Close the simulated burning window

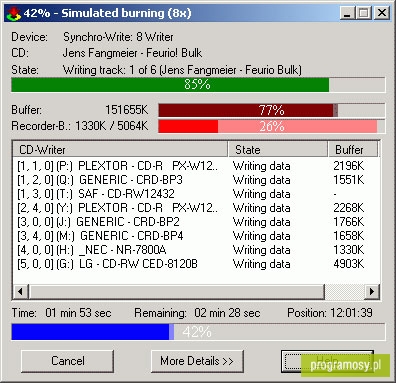(x=381, y=13)
